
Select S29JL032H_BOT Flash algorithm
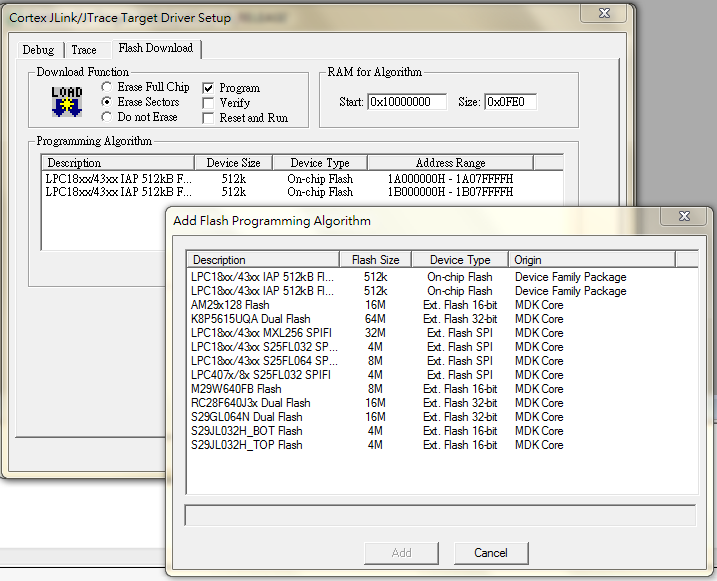(x=442, y=431)
